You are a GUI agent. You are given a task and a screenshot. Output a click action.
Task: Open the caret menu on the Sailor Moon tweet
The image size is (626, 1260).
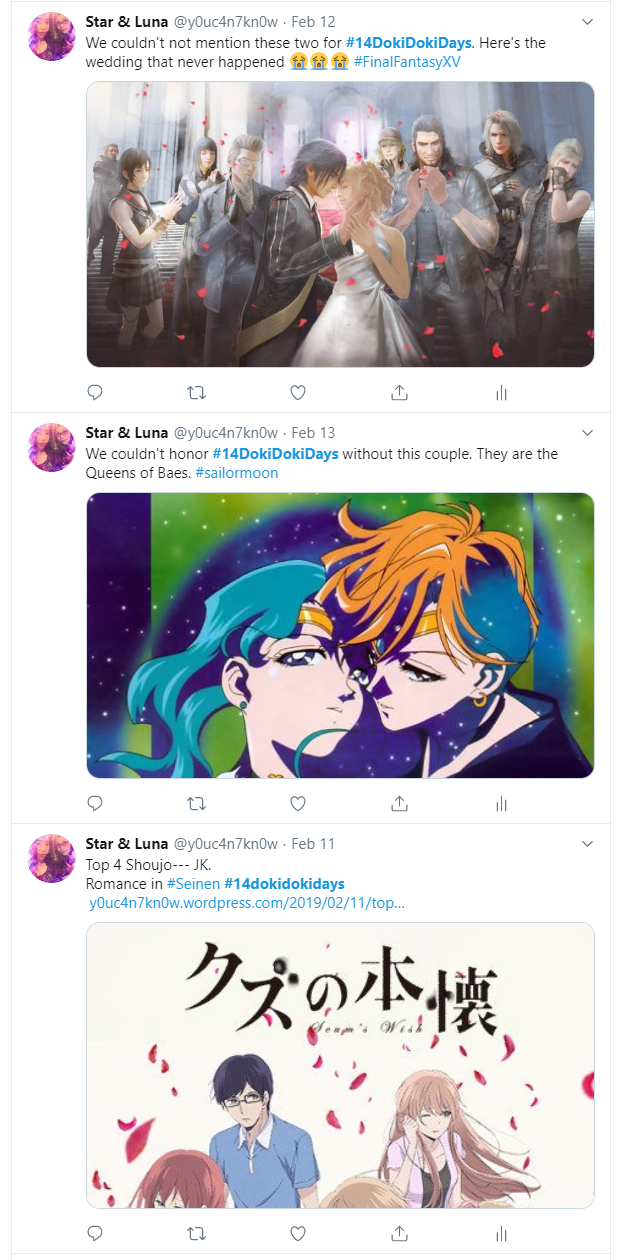[x=587, y=430]
